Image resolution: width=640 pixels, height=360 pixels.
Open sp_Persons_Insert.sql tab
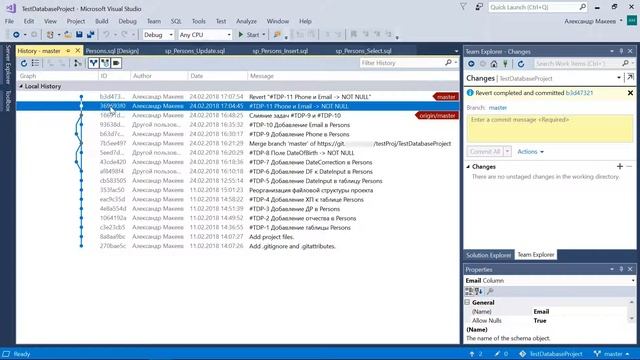click(280, 51)
